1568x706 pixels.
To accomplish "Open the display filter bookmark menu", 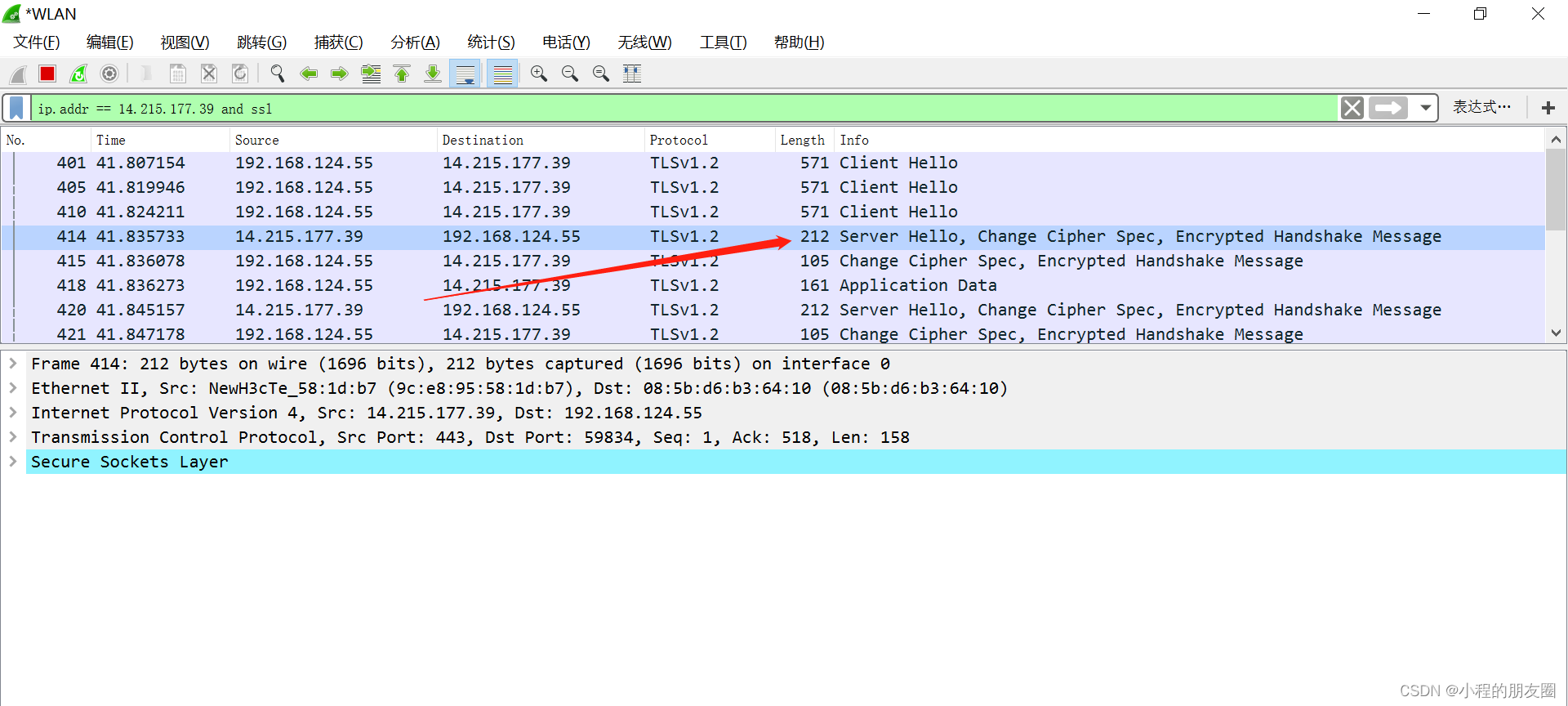I will point(16,108).
